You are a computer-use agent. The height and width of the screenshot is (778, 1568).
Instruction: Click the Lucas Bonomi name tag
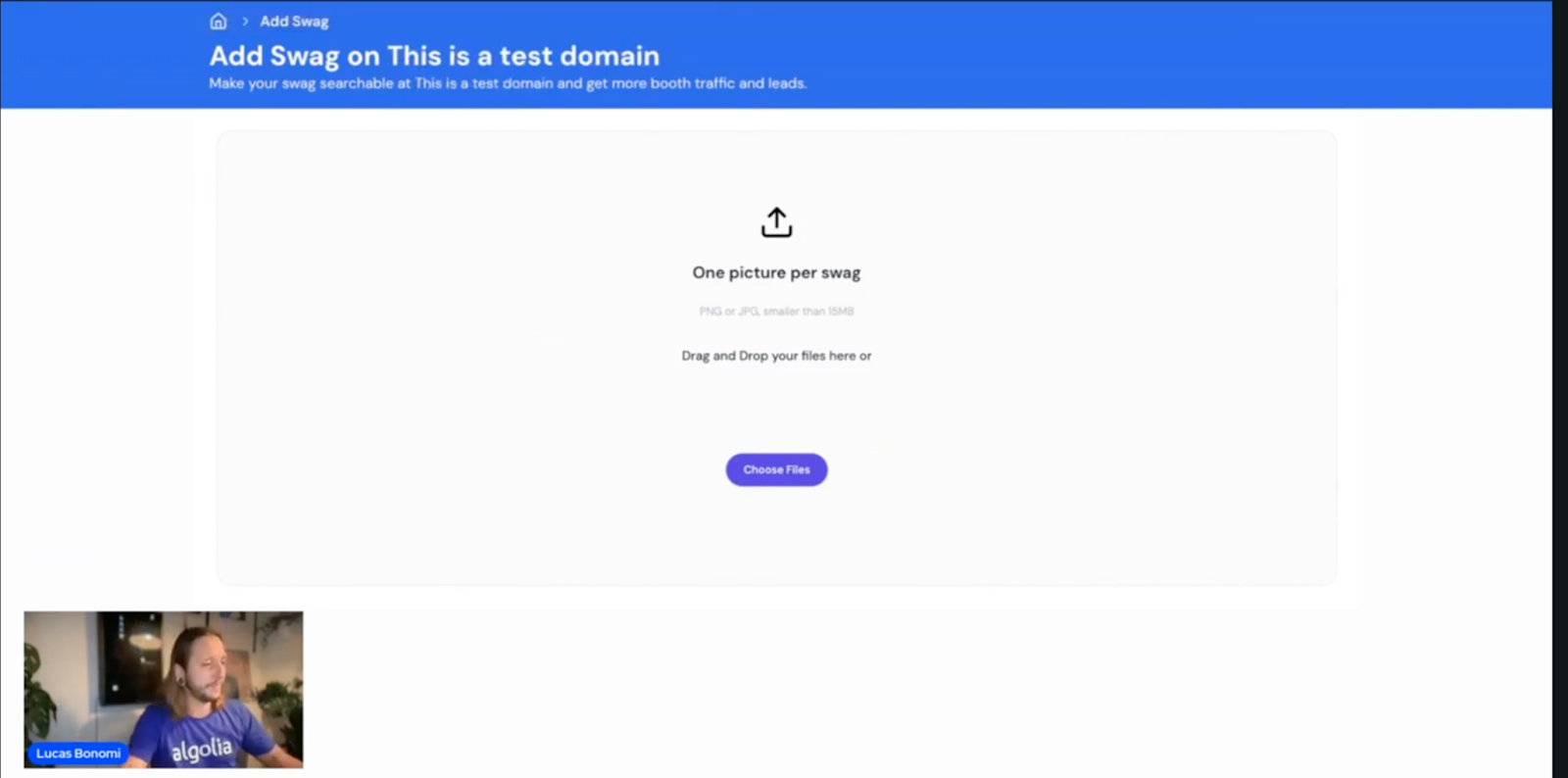pyautogui.click(x=78, y=754)
